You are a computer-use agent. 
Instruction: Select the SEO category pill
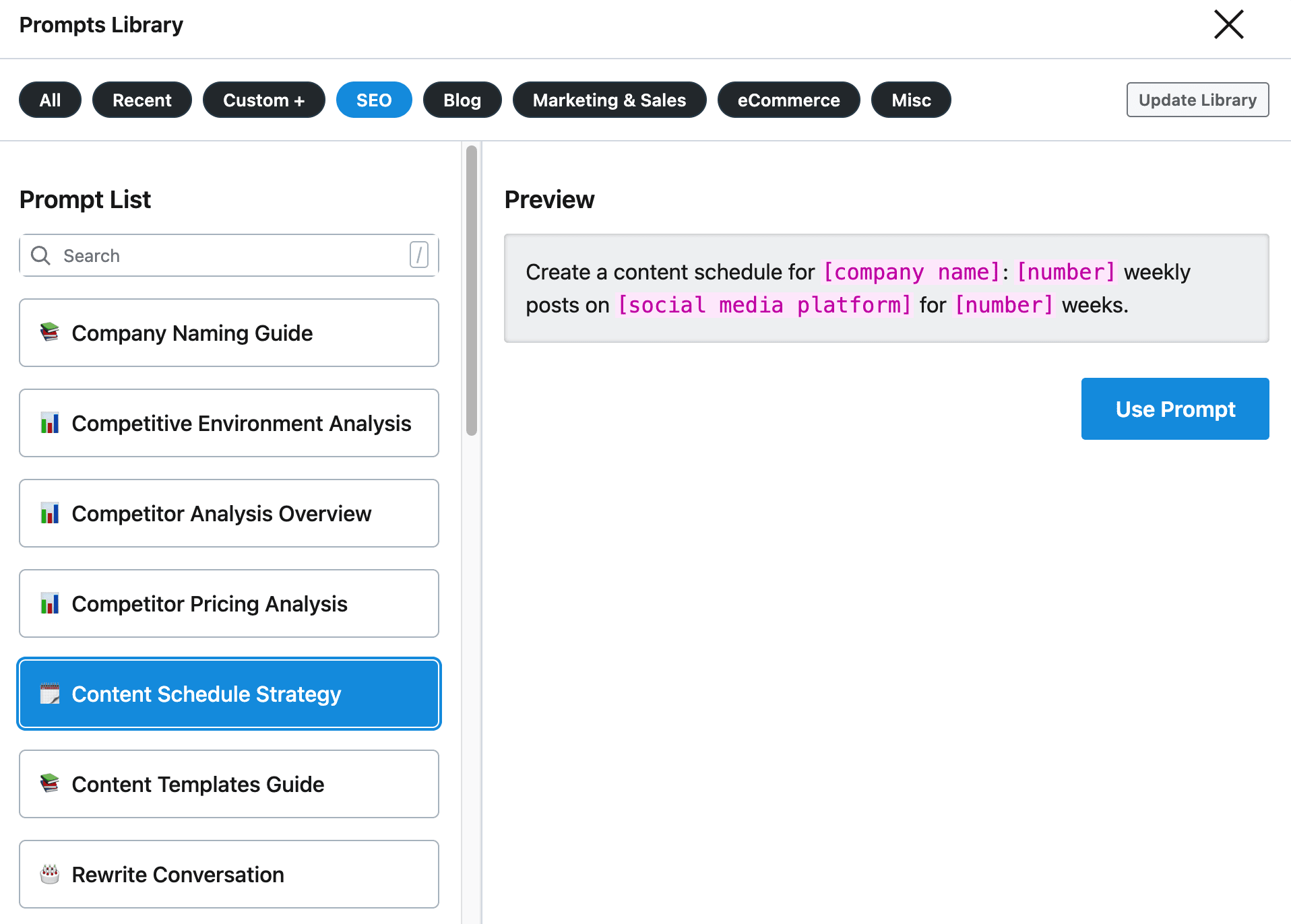click(374, 100)
